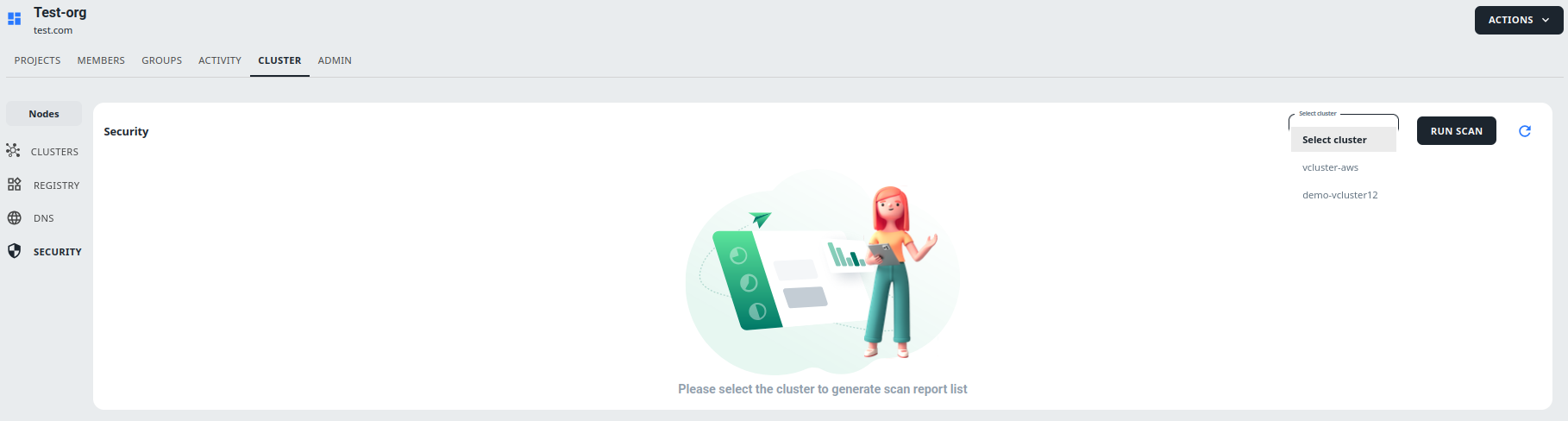Refresh the security scan list
1568x421 pixels.
[1525, 131]
